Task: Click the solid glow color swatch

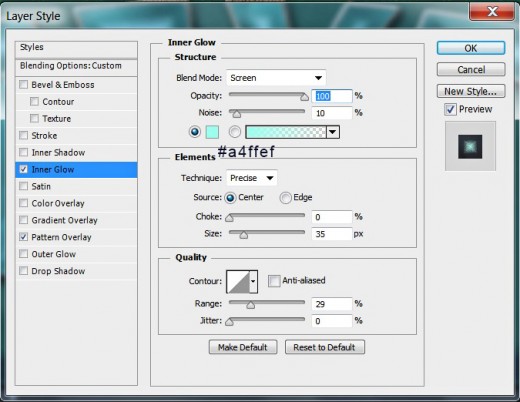Action: (212, 132)
